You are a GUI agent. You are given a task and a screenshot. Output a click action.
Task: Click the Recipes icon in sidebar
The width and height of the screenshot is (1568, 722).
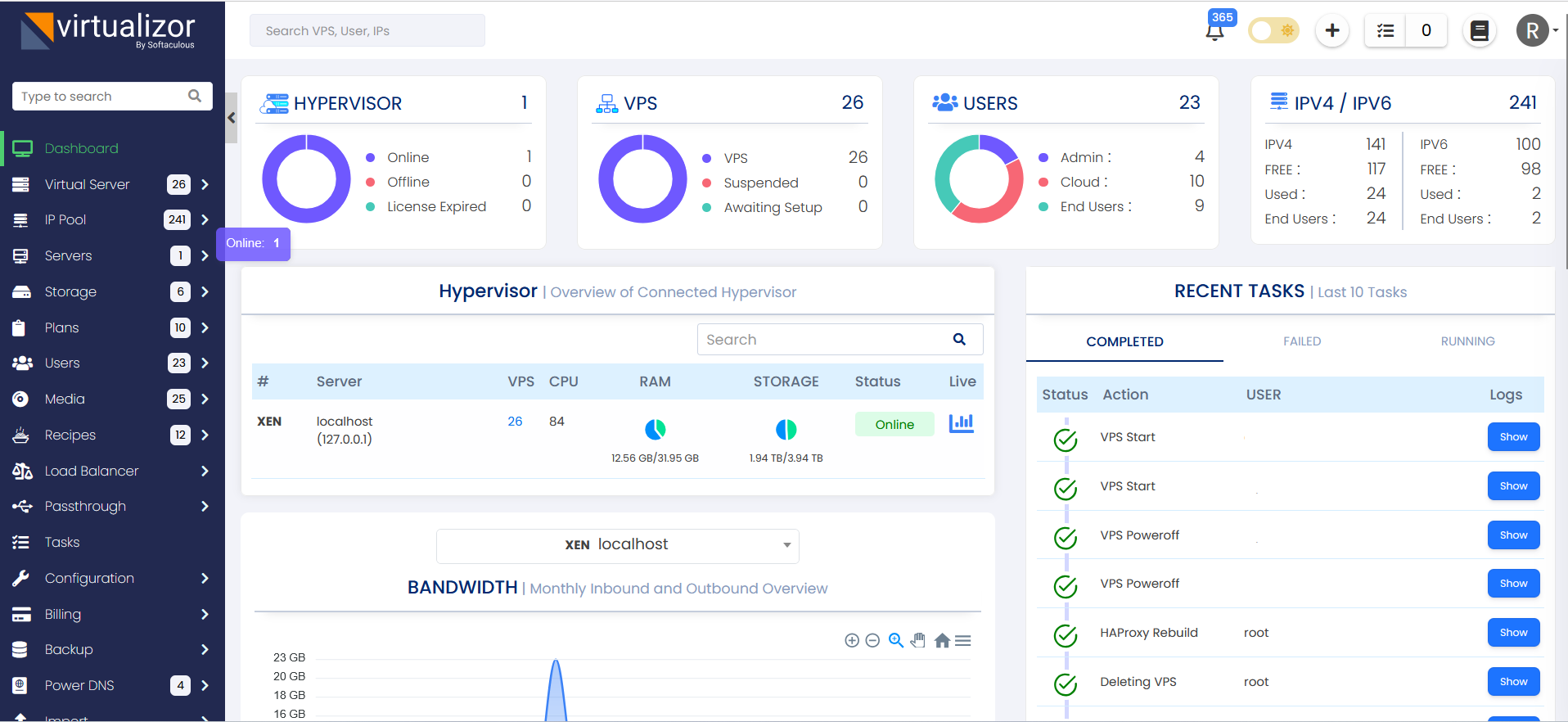point(21,435)
